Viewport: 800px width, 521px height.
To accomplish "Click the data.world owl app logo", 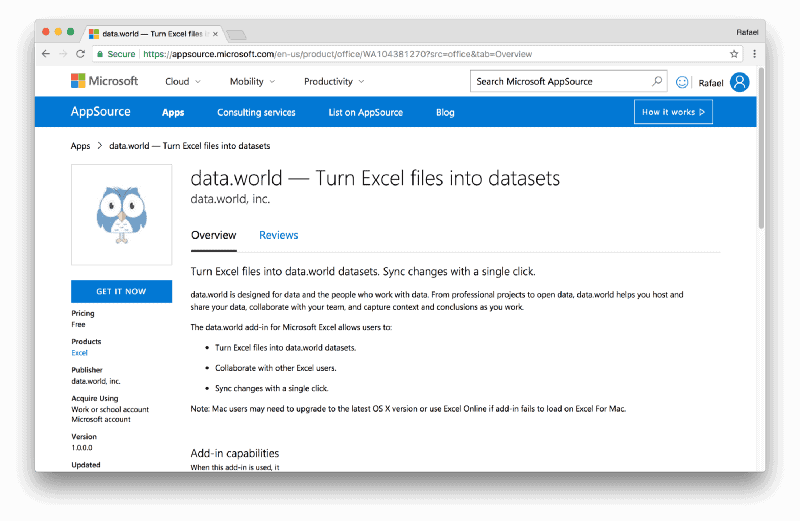I will 121,215.
